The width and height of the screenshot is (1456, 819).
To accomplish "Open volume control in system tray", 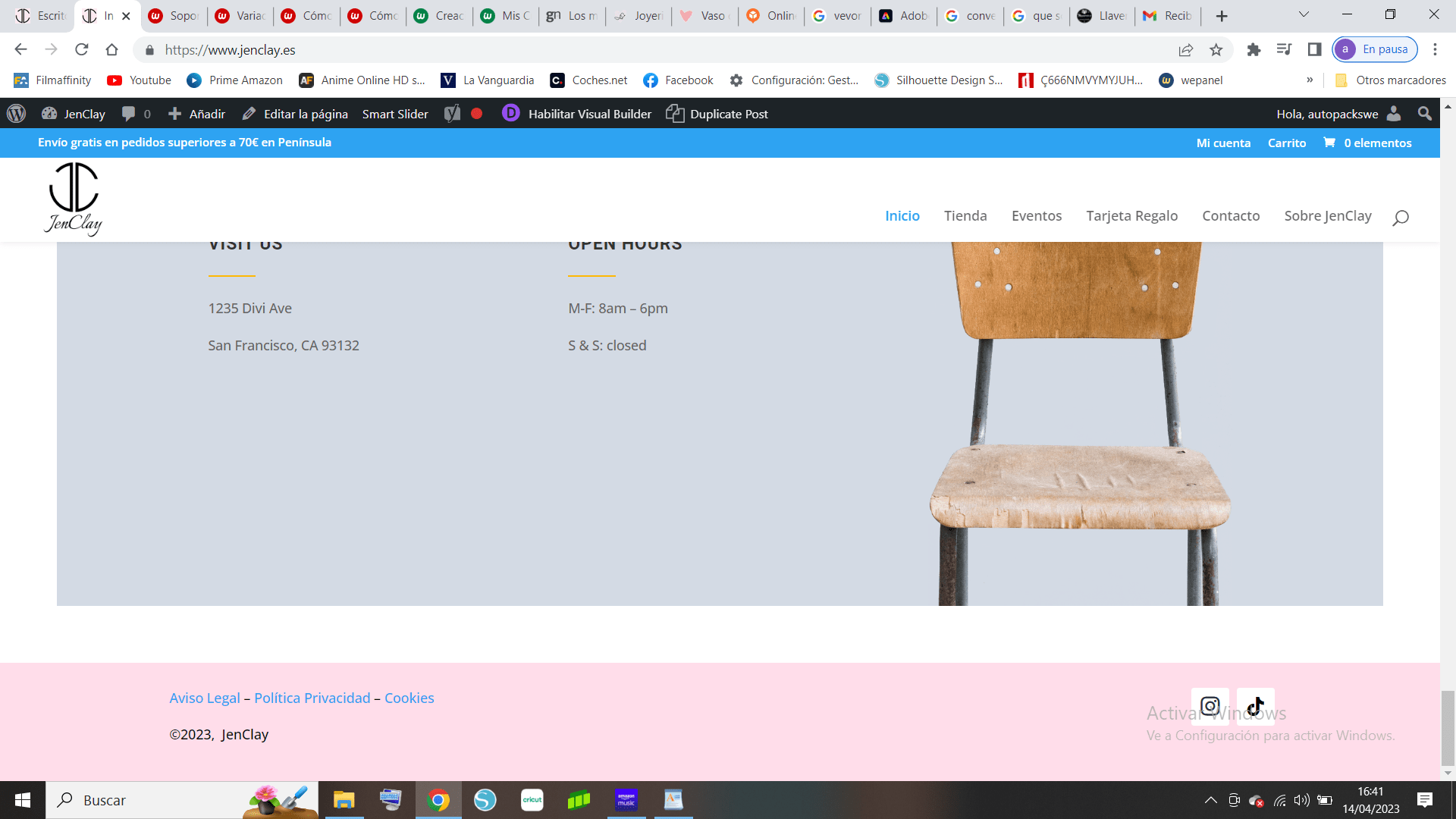I will click(1302, 800).
